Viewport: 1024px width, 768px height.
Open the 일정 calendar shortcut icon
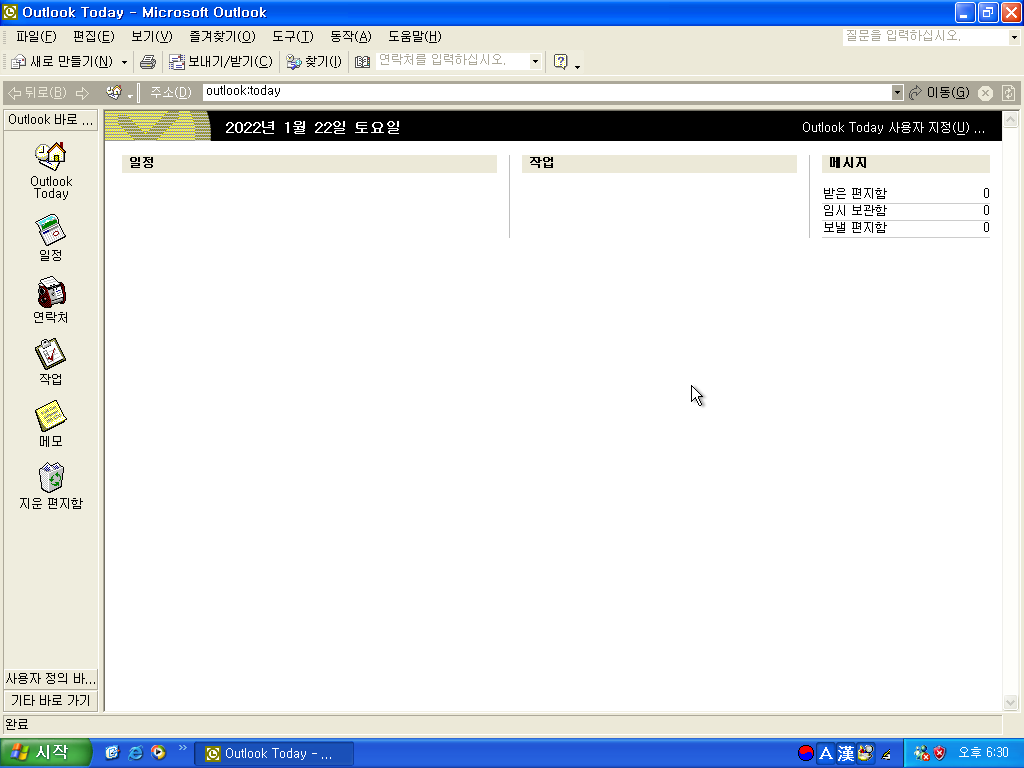click(x=50, y=238)
